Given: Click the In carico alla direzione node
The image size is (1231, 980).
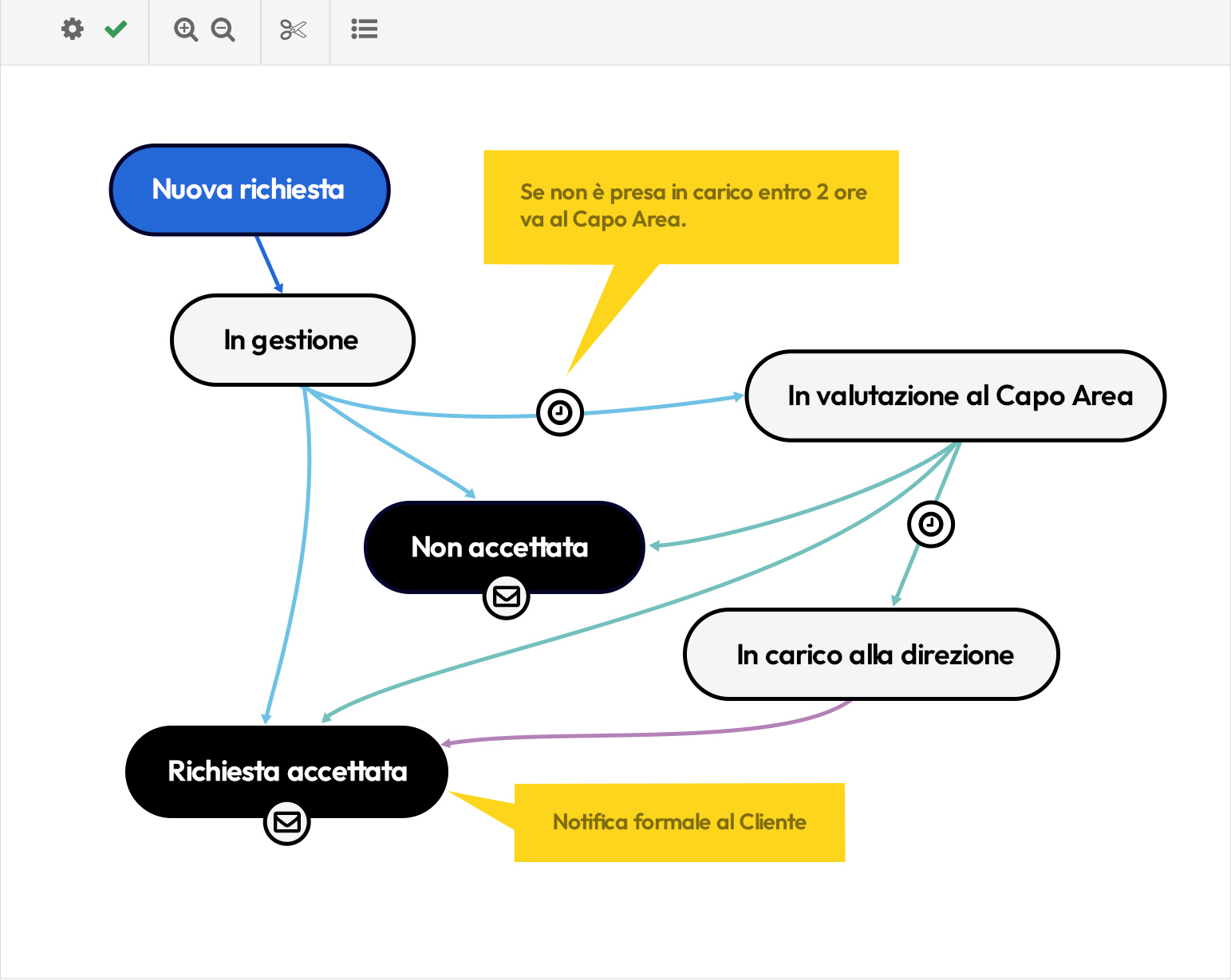Looking at the screenshot, I should (x=871, y=654).
